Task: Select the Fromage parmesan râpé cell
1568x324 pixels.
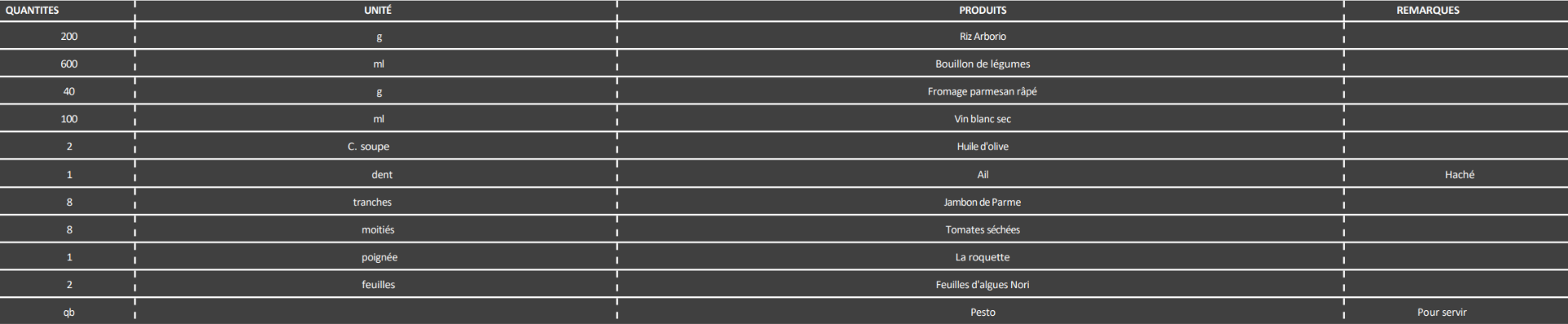Action: click(x=982, y=91)
